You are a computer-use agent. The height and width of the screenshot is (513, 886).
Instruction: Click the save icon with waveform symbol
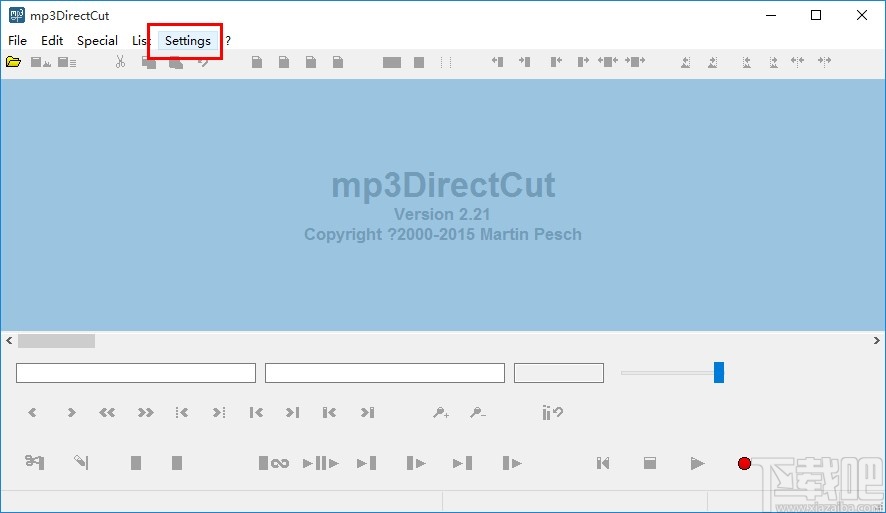40,62
